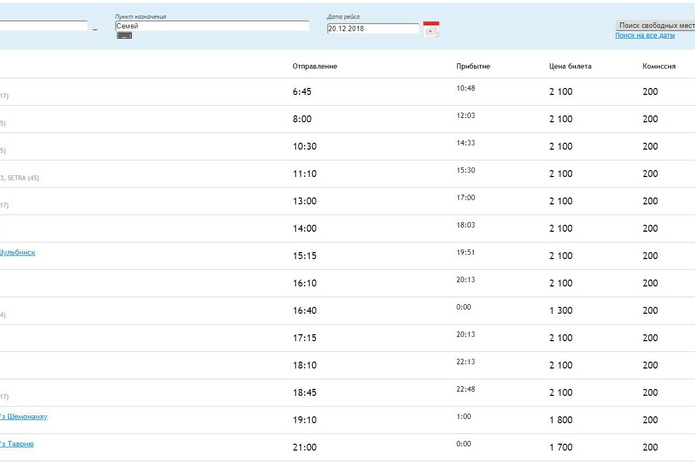The height and width of the screenshot is (464, 695).
Task: Click the 12:03 arrival time
Action: [465, 116]
